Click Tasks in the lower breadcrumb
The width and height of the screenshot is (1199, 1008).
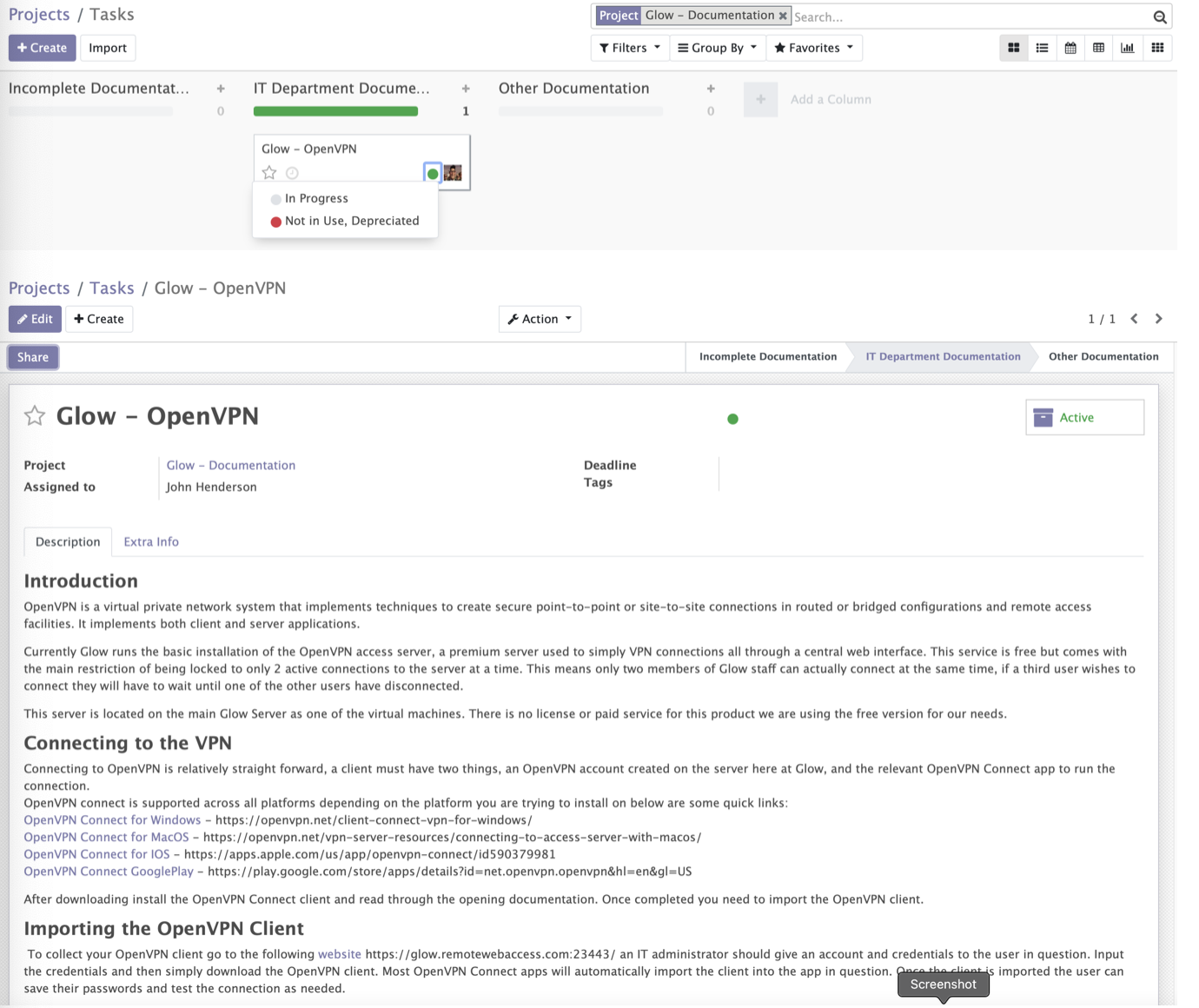point(112,288)
